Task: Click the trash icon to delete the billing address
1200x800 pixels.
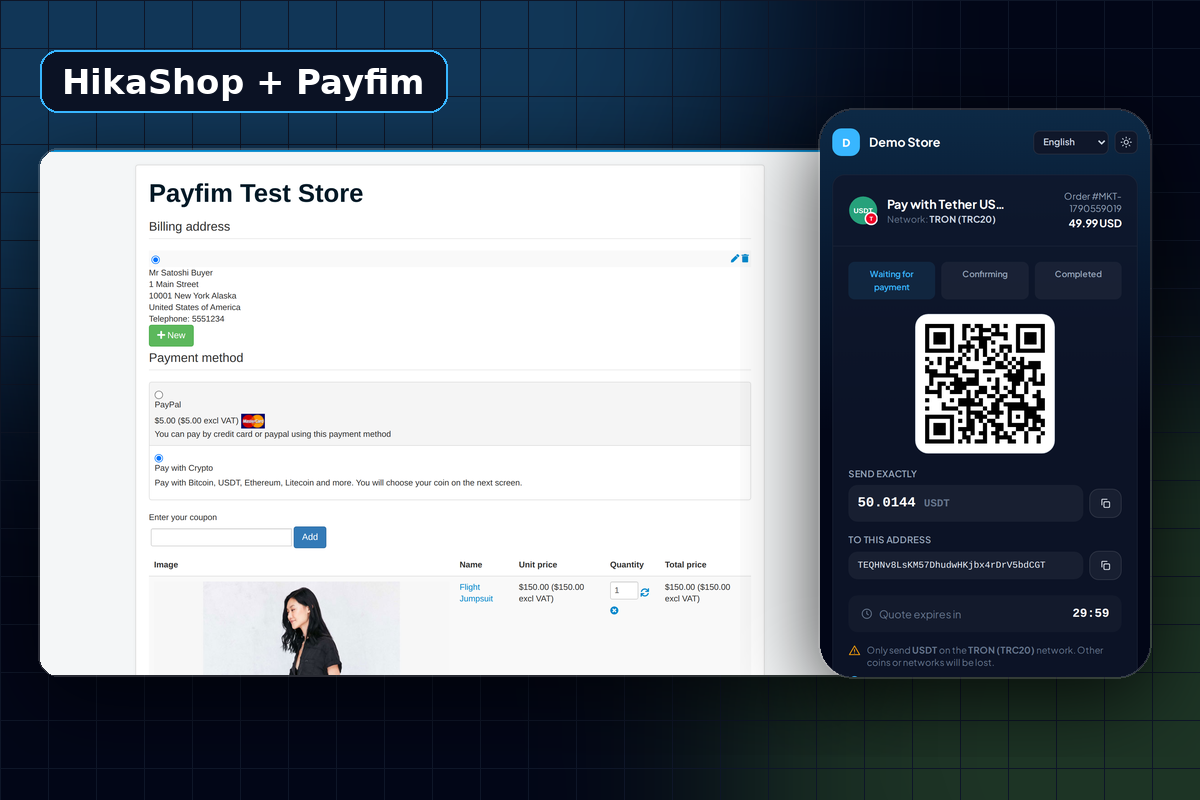Action: pos(745,258)
